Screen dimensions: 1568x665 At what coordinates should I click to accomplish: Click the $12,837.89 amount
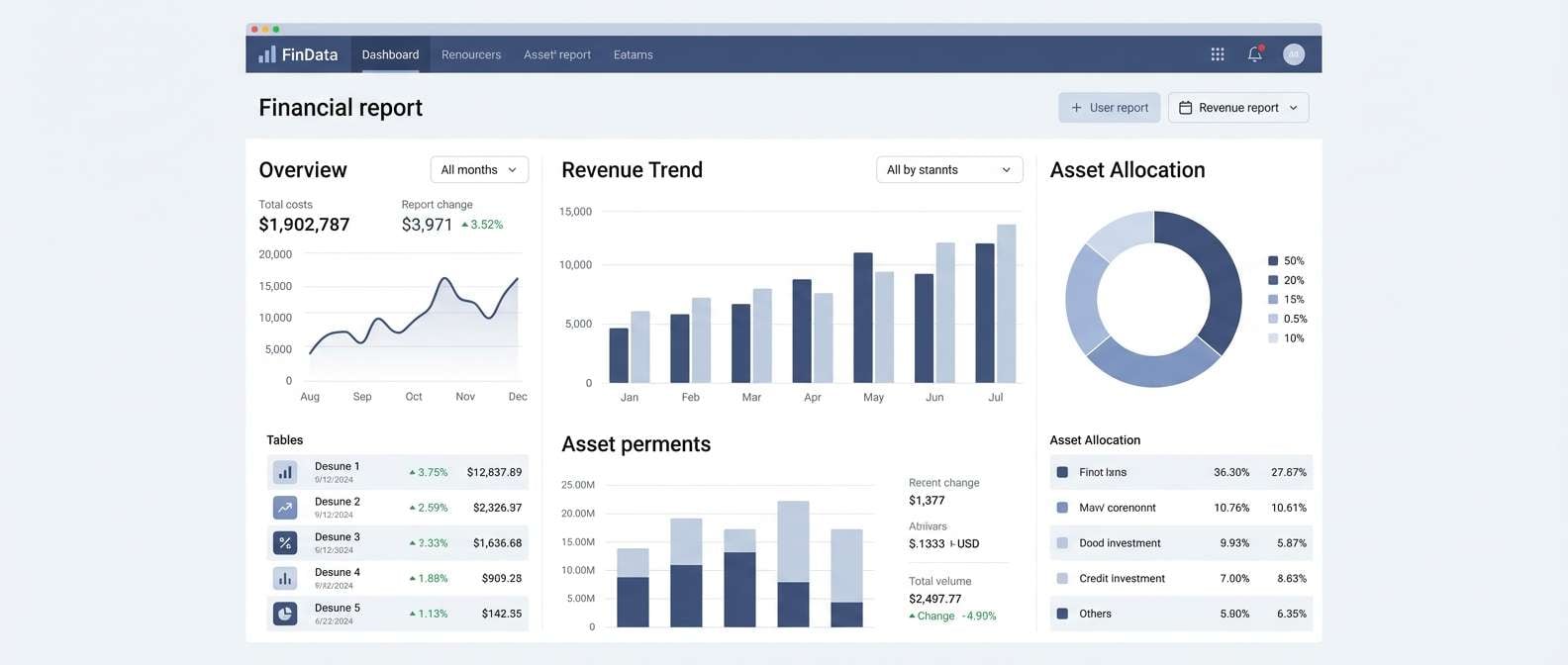tap(494, 472)
